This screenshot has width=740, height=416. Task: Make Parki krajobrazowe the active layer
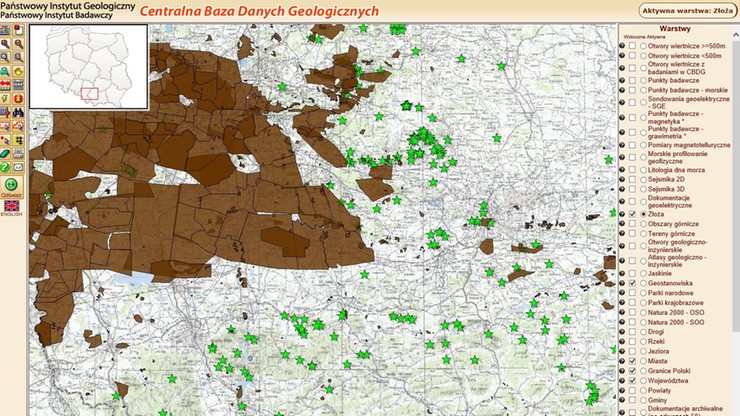coord(643,303)
